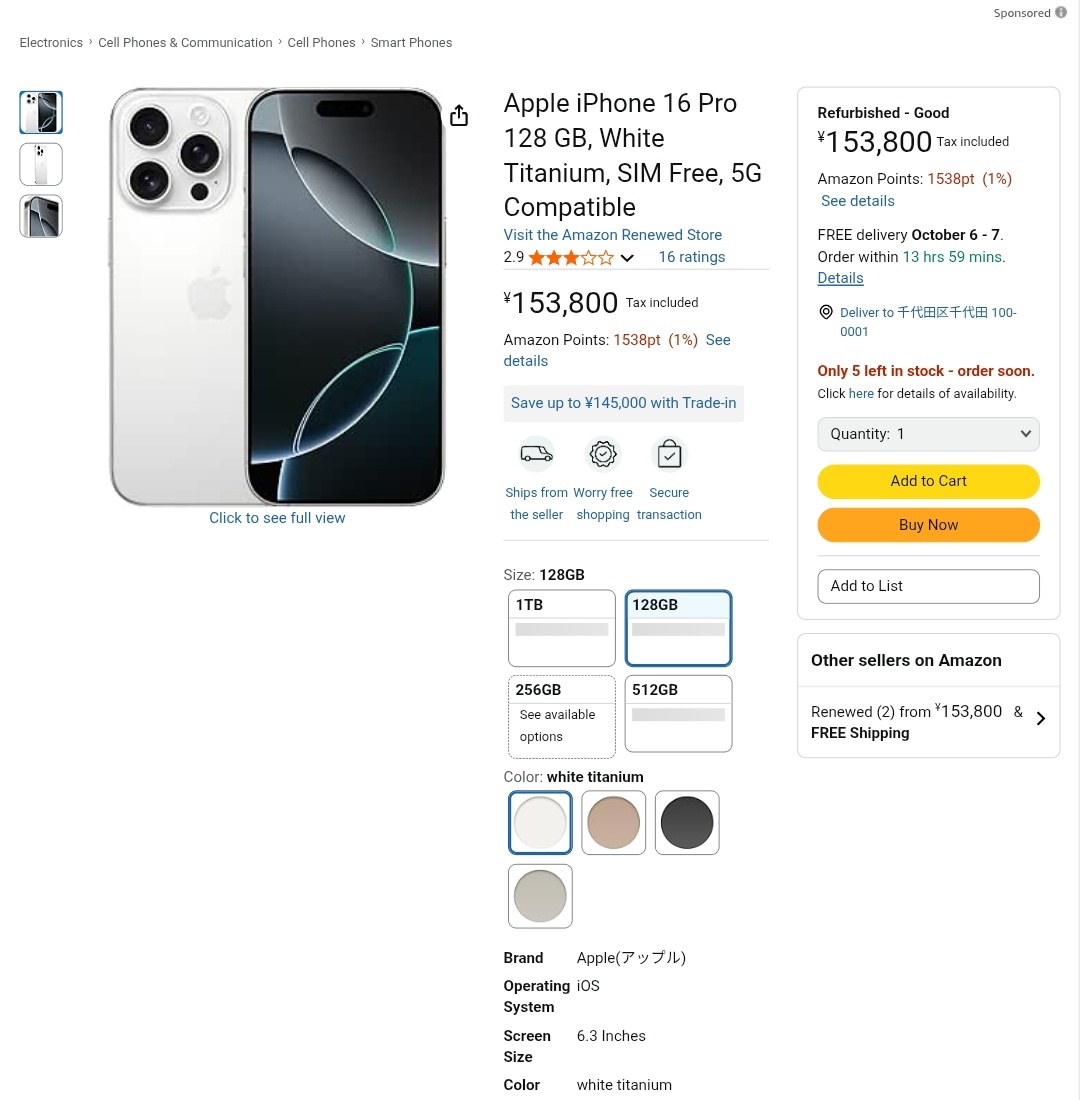This screenshot has width=1080, height=1100.
Task: Expand the ratings breakdown arrow
Action: [627, 258]
